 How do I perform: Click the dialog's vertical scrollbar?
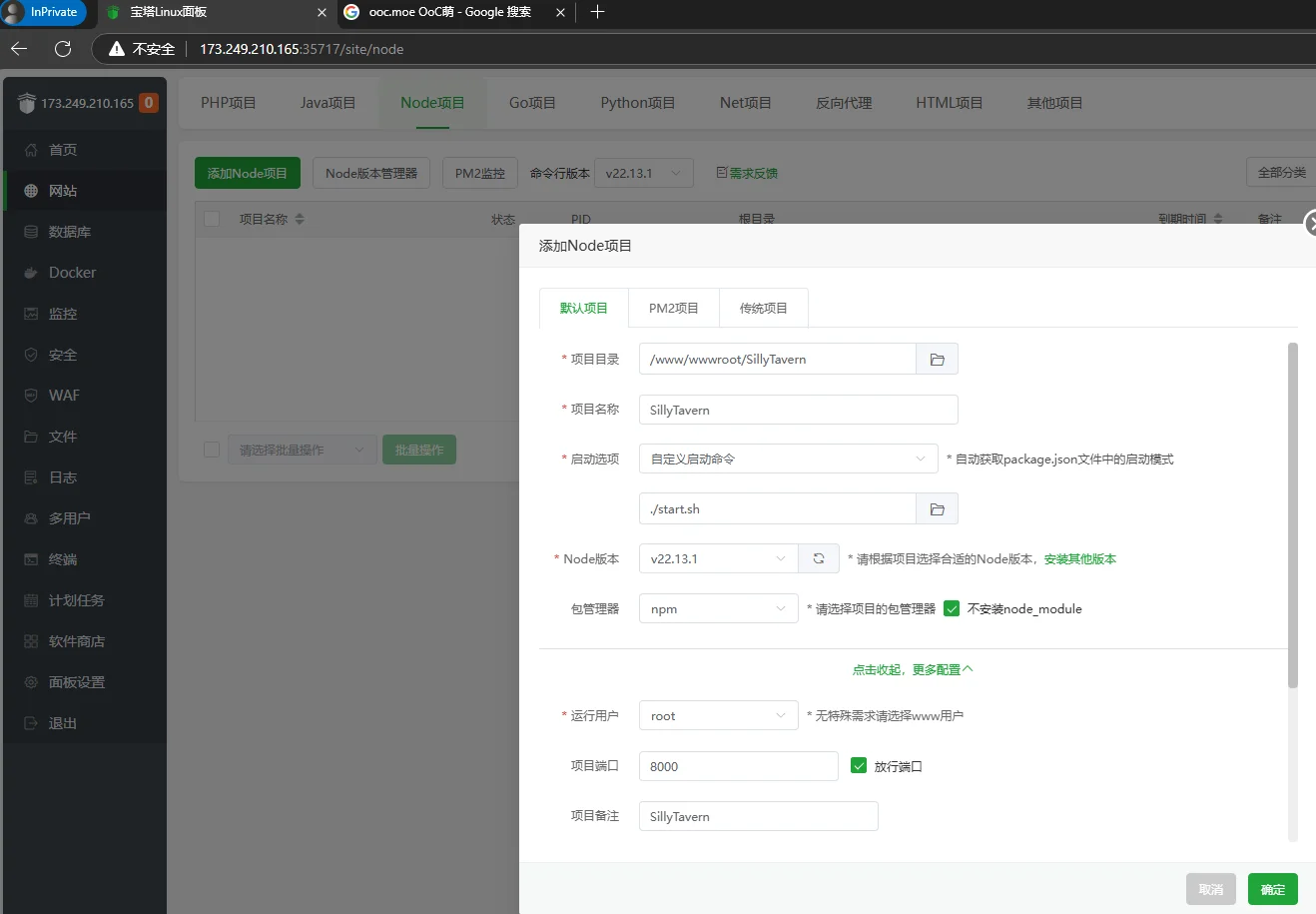[x=1293, y=515]
